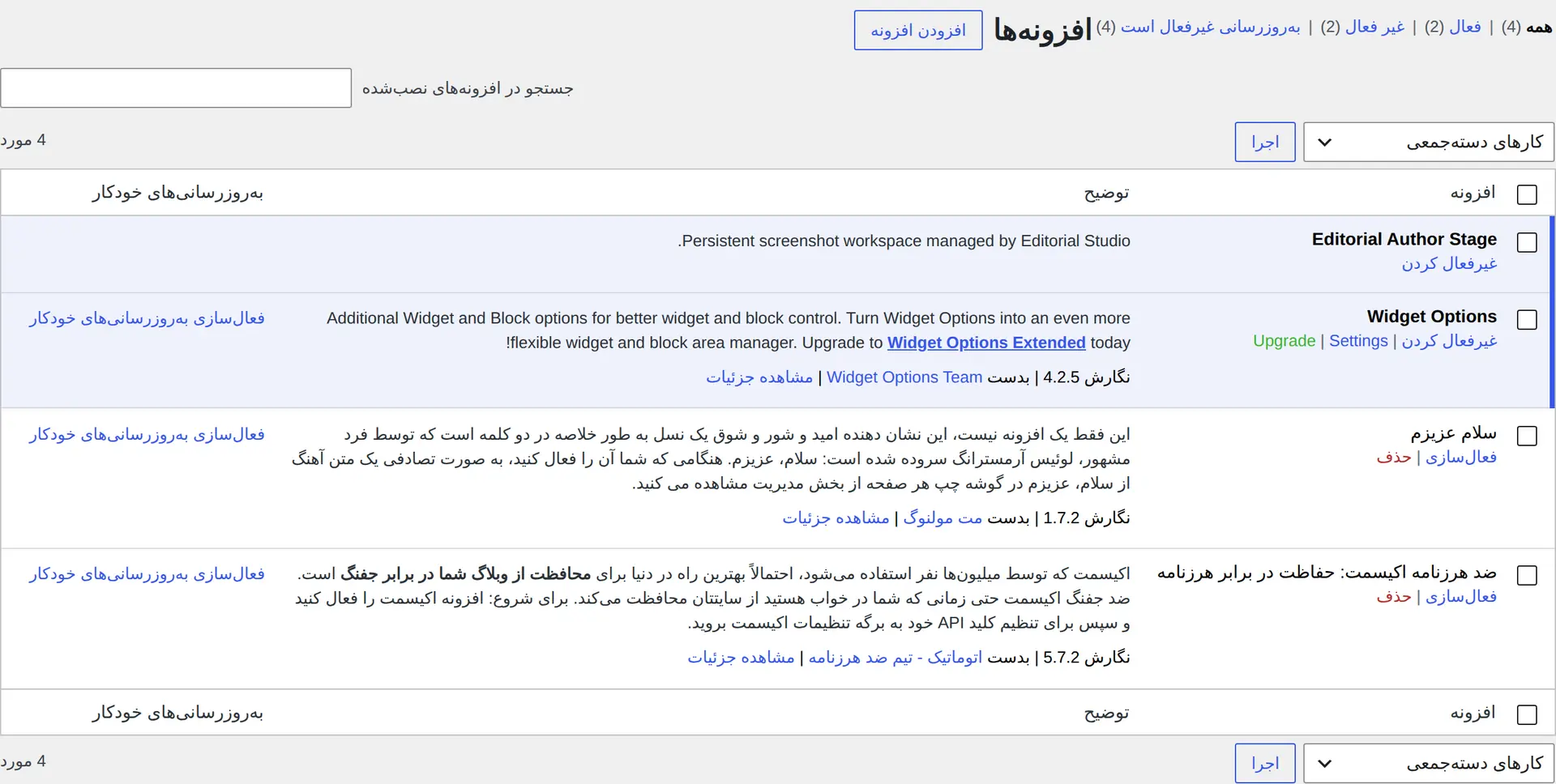Click the Persistent screenshot workspace description
1556x784 pixels.
pos(904,241)
